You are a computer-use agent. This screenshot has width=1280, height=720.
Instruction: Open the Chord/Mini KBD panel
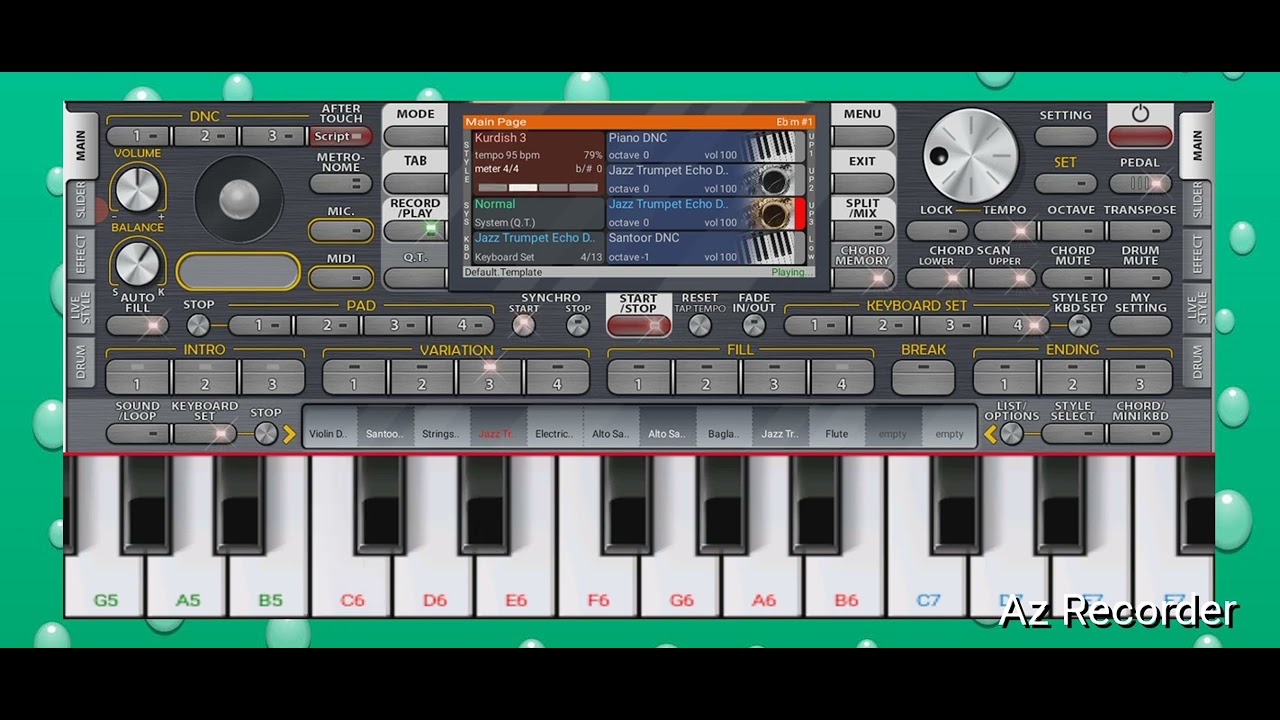1140,434
